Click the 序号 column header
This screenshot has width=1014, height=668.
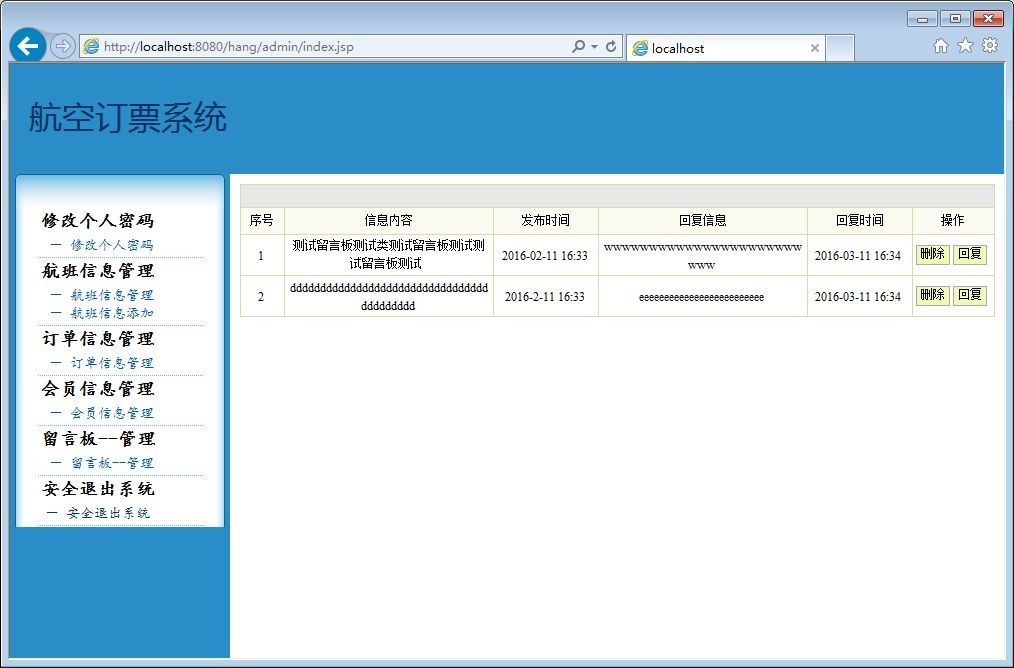[x=262, y=221]
